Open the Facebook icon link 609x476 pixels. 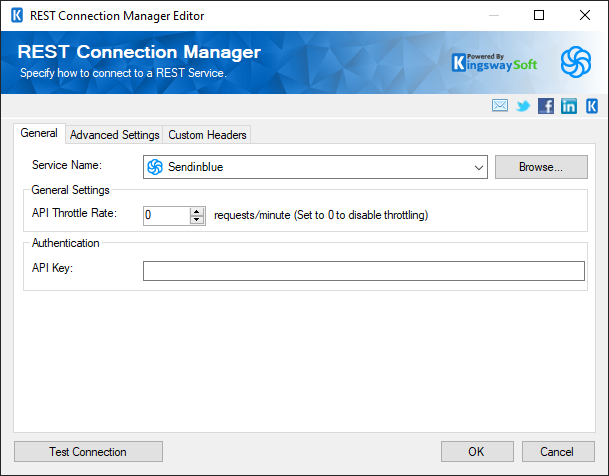[x=546, y=106]
